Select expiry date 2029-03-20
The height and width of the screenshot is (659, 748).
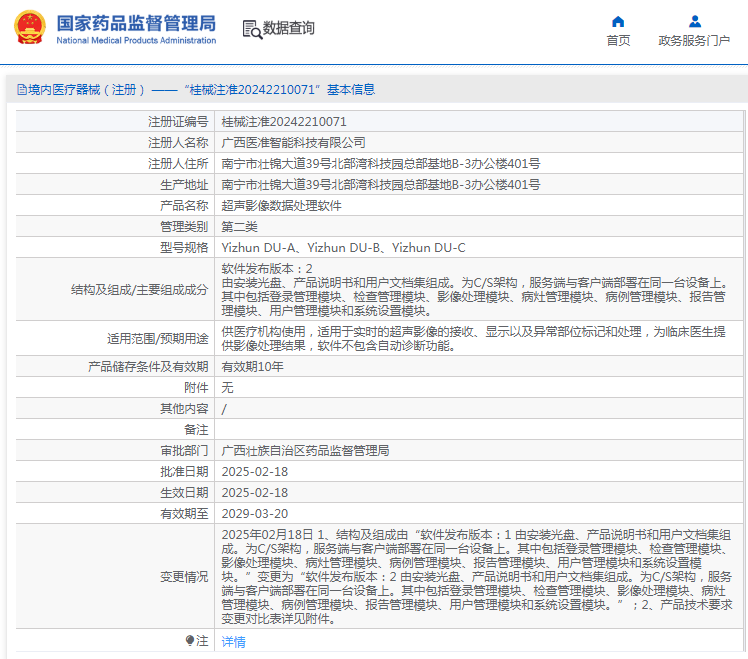click(255, 513)
